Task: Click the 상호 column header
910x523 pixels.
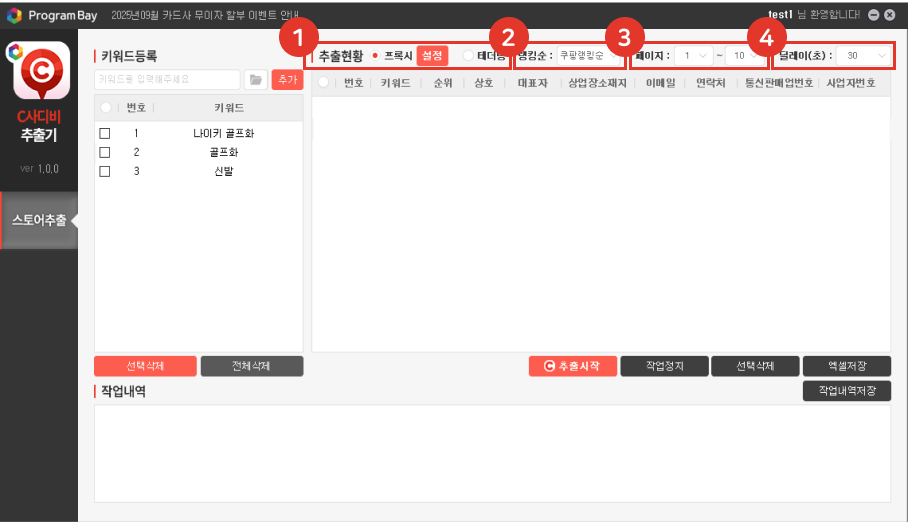Action: [x=483, y=84]
